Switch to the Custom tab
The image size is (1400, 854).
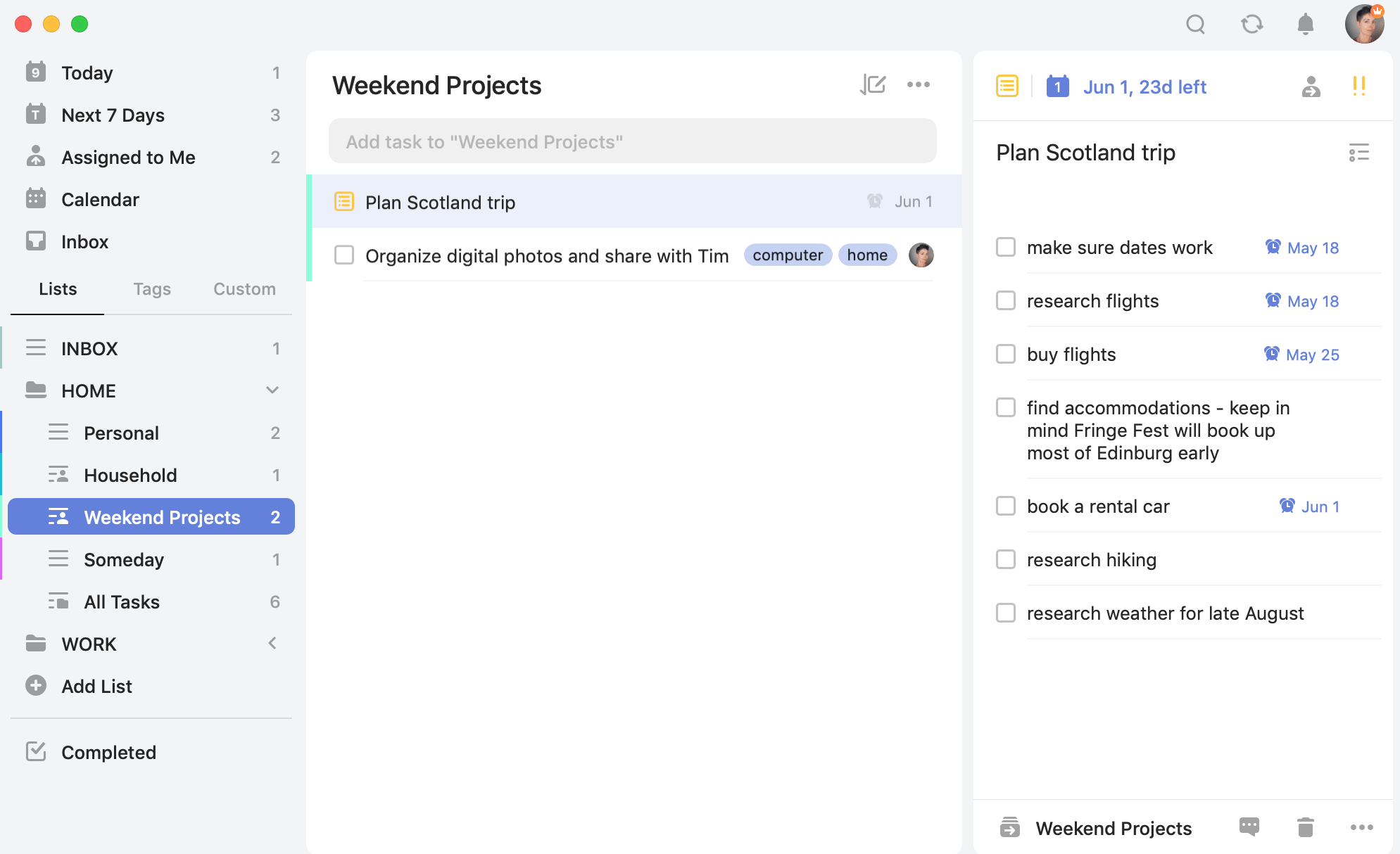click(244, 289)
